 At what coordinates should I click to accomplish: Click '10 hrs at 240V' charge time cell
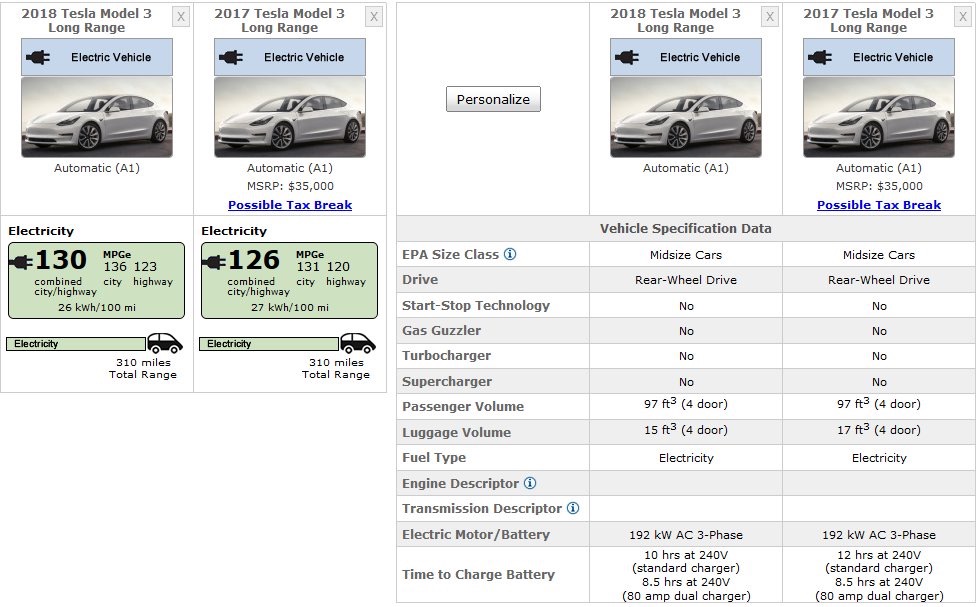coord(686,554)
